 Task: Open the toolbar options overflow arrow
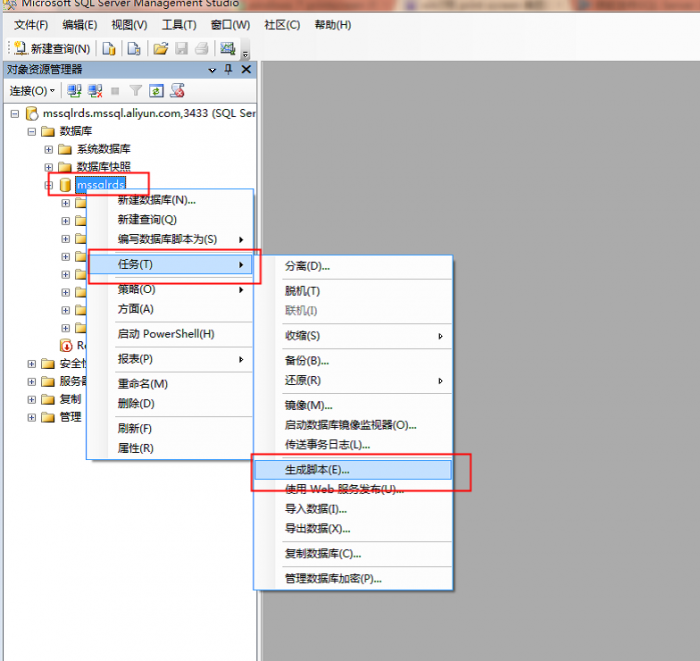pyautogui.click(x=245, y=54)
